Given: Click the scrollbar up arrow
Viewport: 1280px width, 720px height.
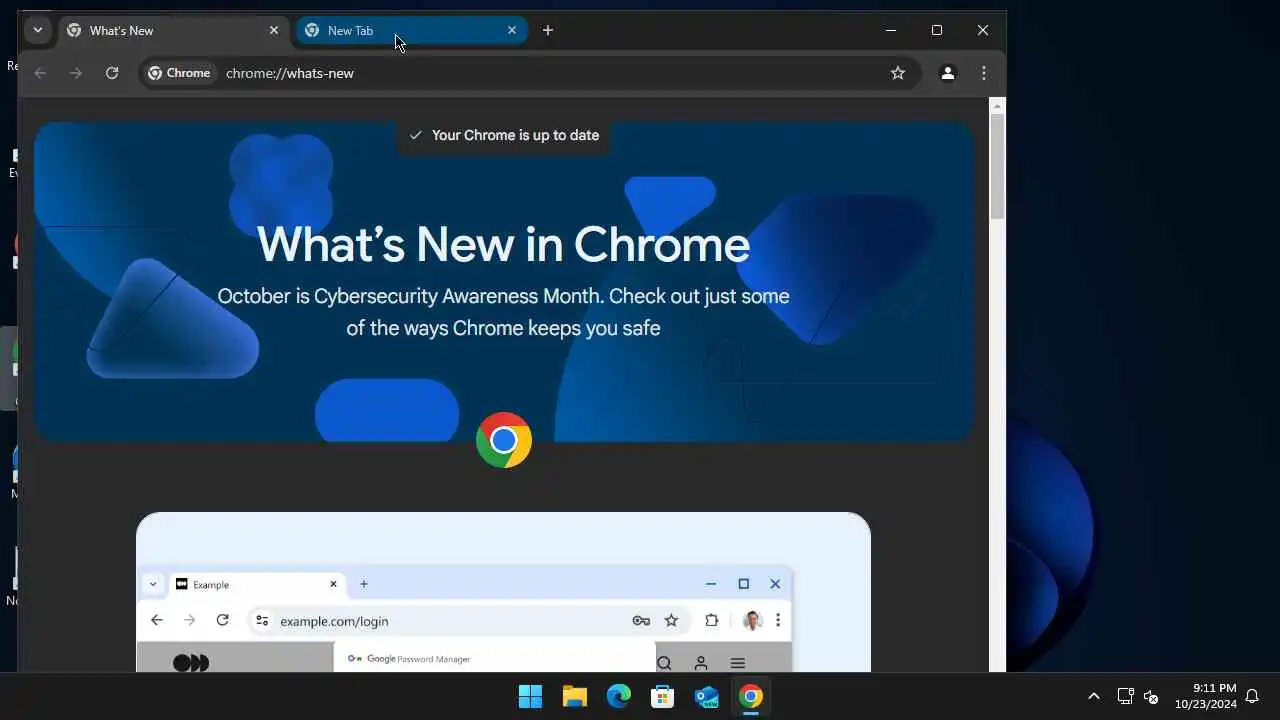Looking at the screenshot, I should coord(997,105).
